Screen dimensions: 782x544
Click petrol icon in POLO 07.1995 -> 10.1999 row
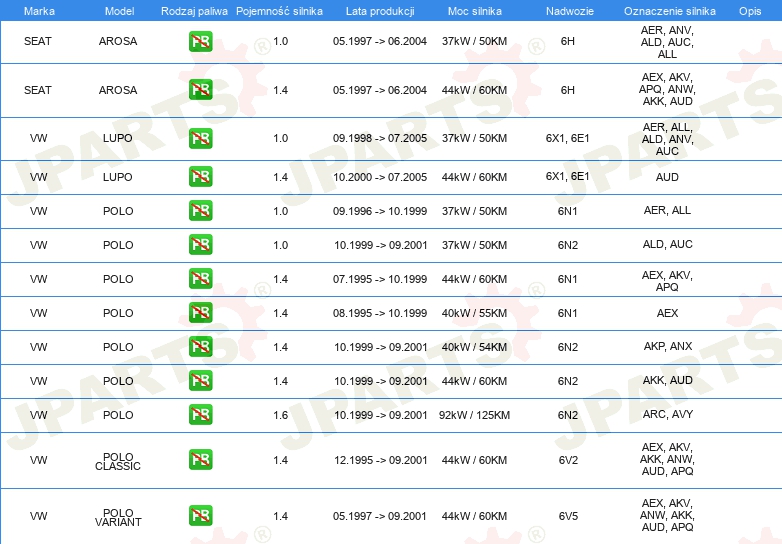coord(200,278)
